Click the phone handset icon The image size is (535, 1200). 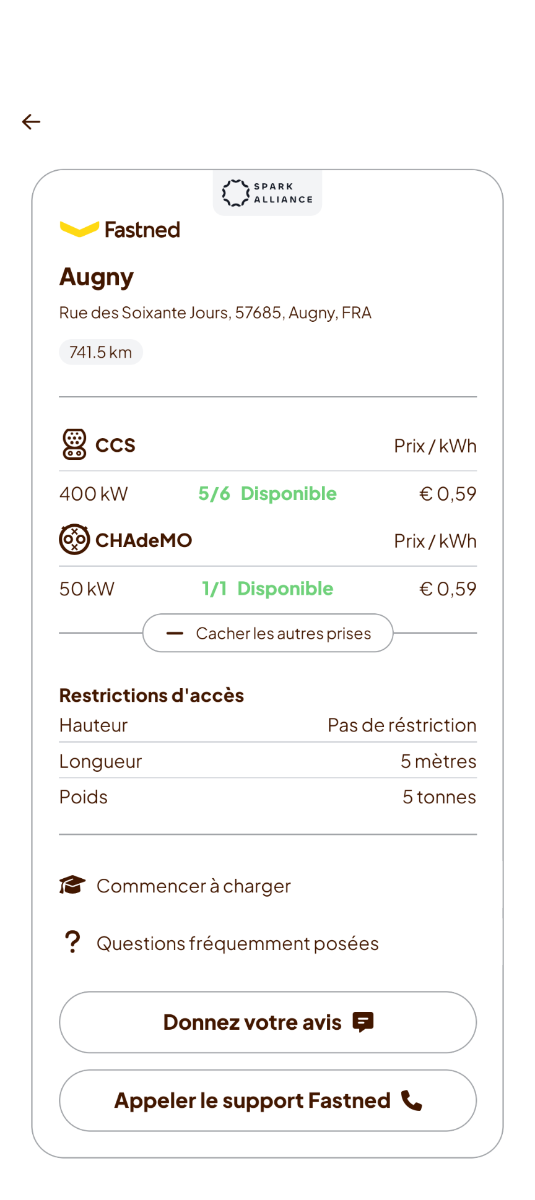click(x=411, y=1100)
